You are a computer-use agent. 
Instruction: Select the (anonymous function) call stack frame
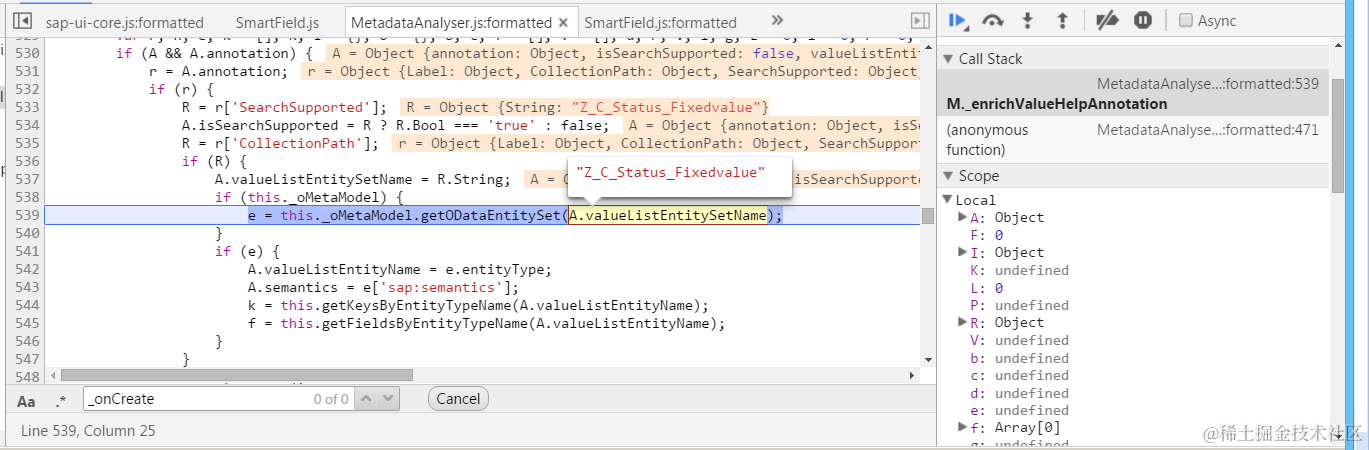click(1133, 140)
